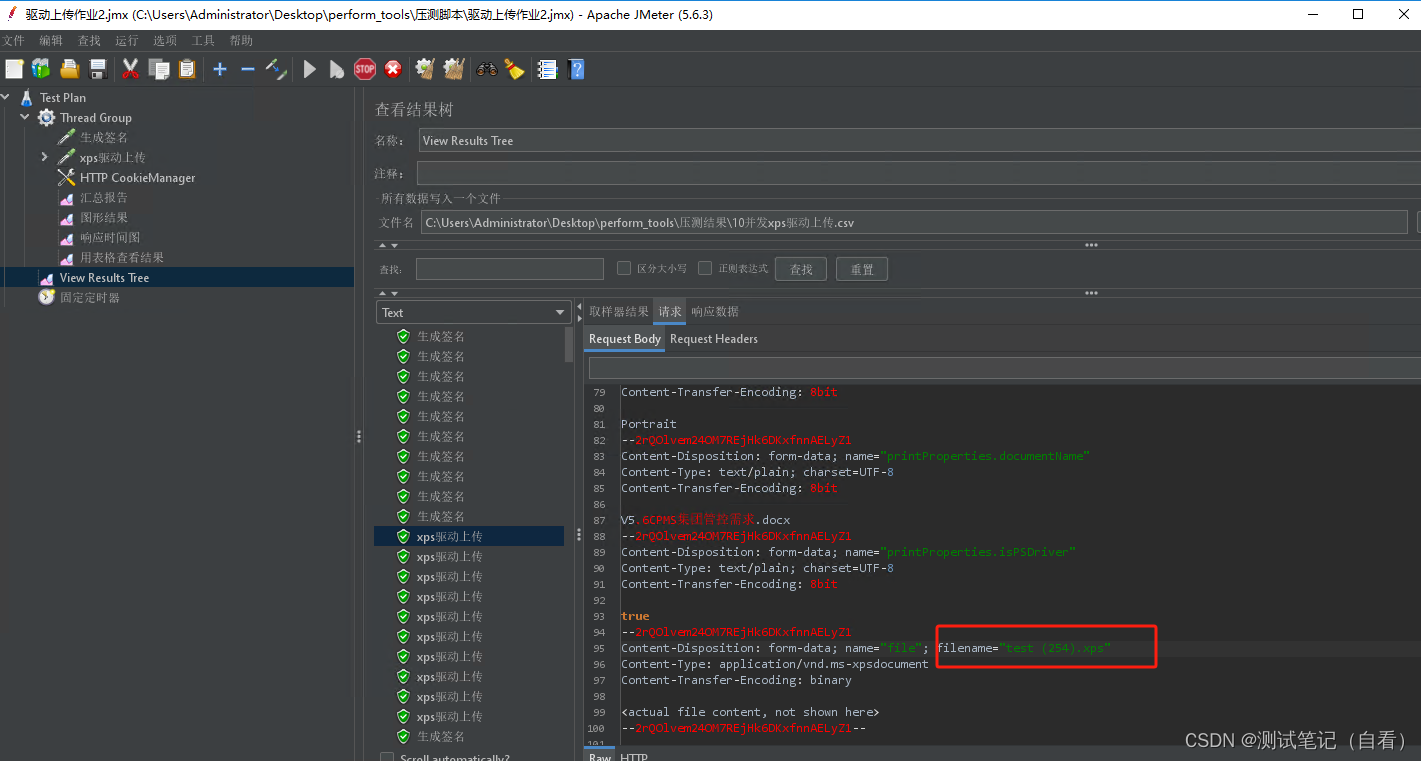Screen dimensions: 1421x761
Task: Click the search field above request body
Action: click(1004, 368)
